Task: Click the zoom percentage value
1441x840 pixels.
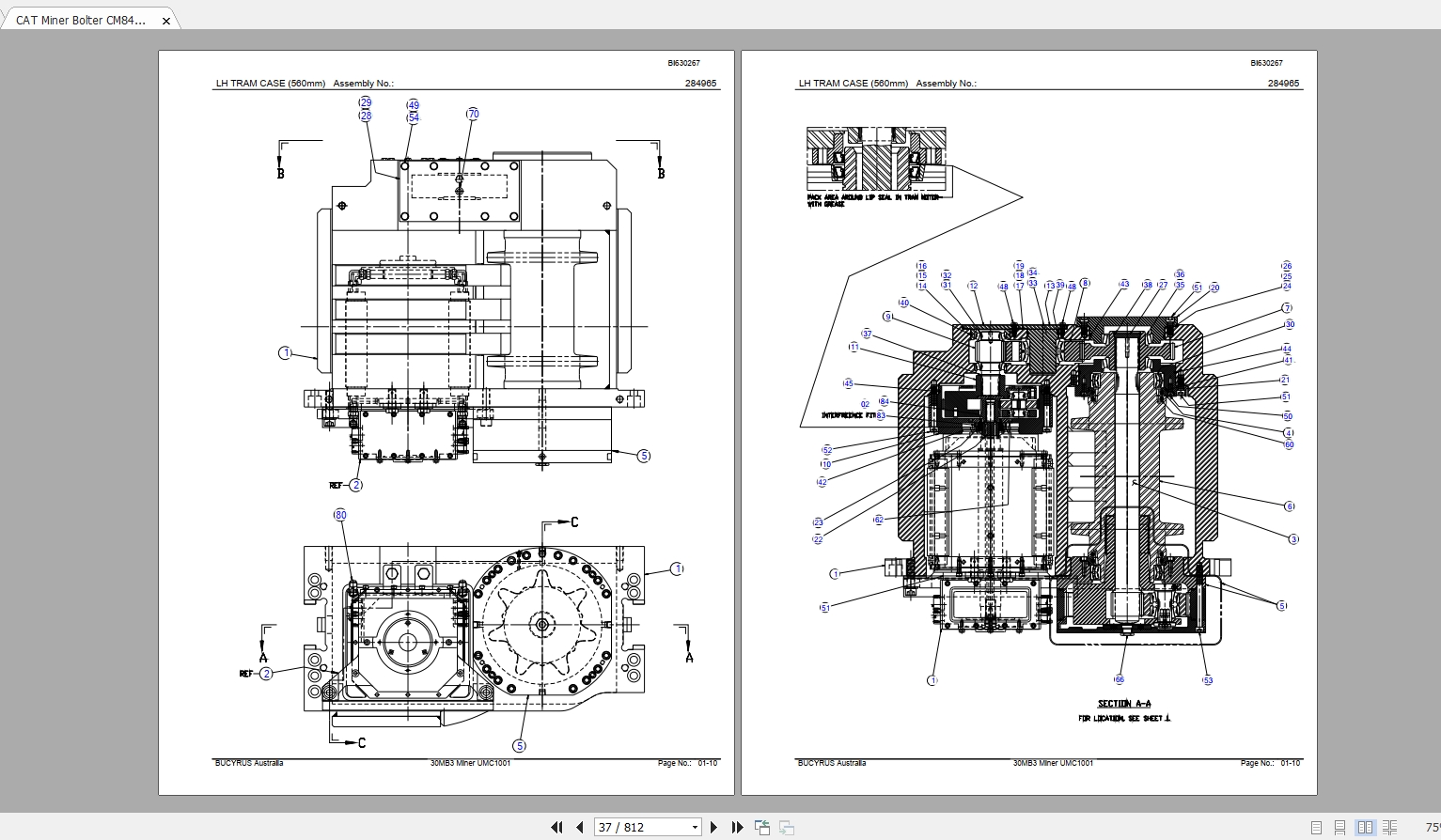Action: click(1433, 827)
